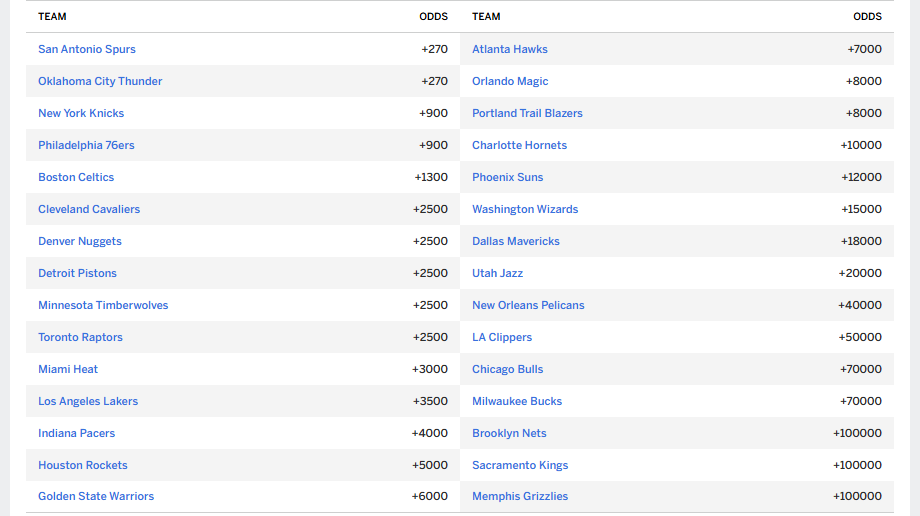Screen dimensions: 920x516
Task: Select the Sacramento Kings link
Action: point(520,465)
